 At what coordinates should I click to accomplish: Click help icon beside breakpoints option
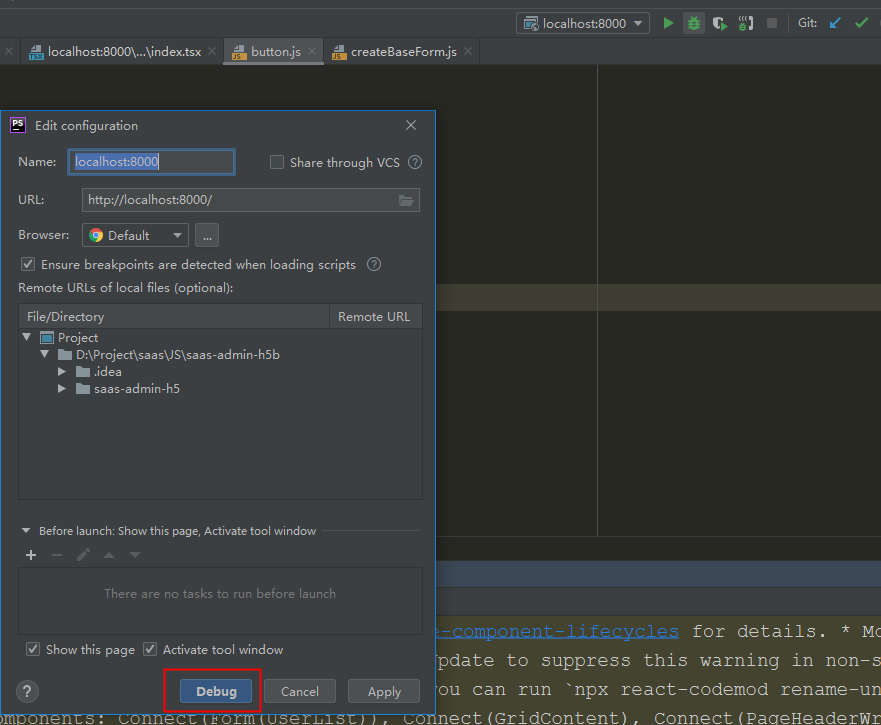coord(374,264)
